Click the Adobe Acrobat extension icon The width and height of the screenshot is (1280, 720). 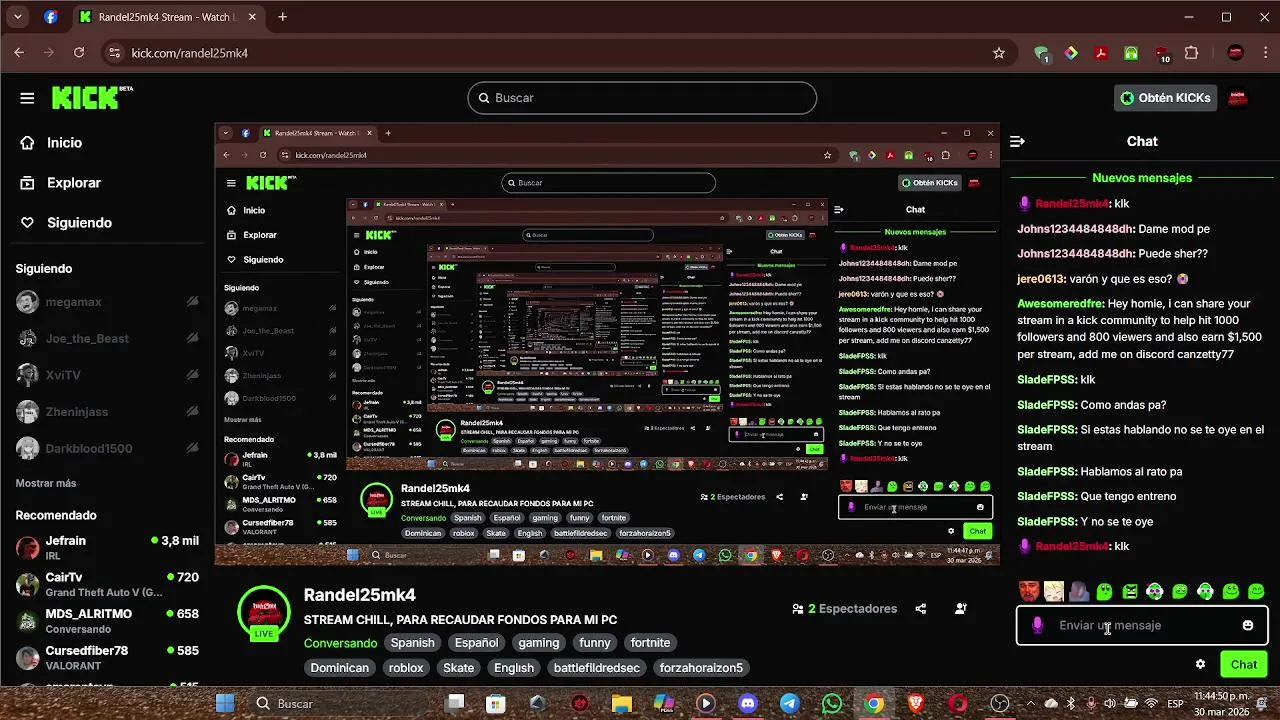point(1101,53)
